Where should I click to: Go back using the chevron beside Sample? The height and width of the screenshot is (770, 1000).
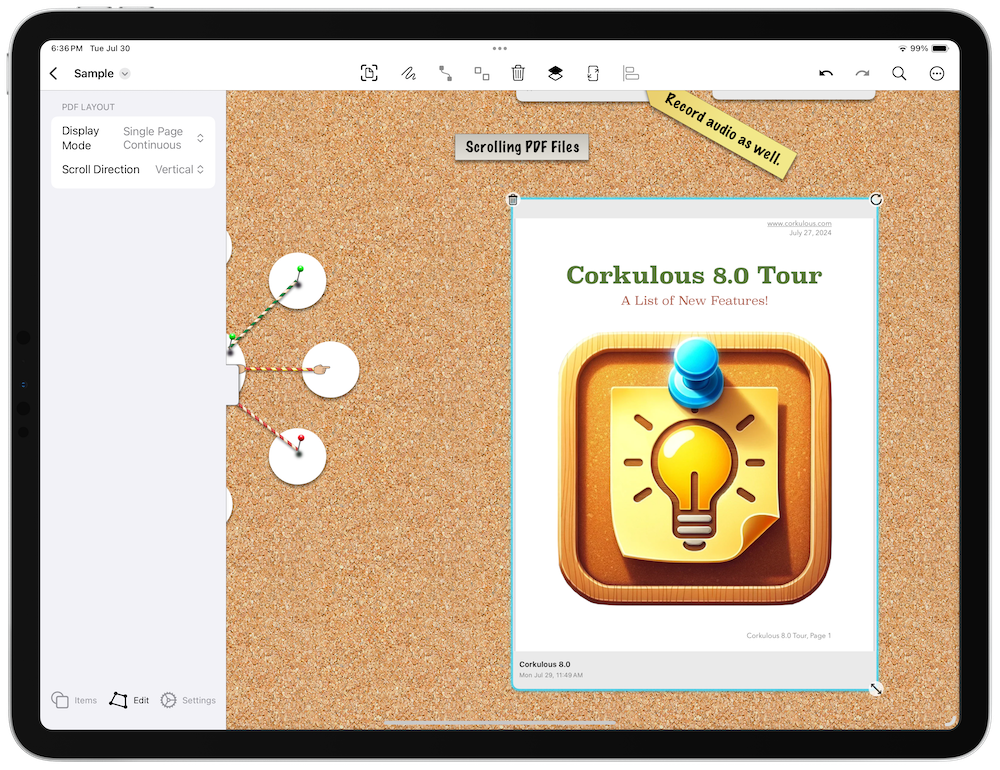click(54, 73)
